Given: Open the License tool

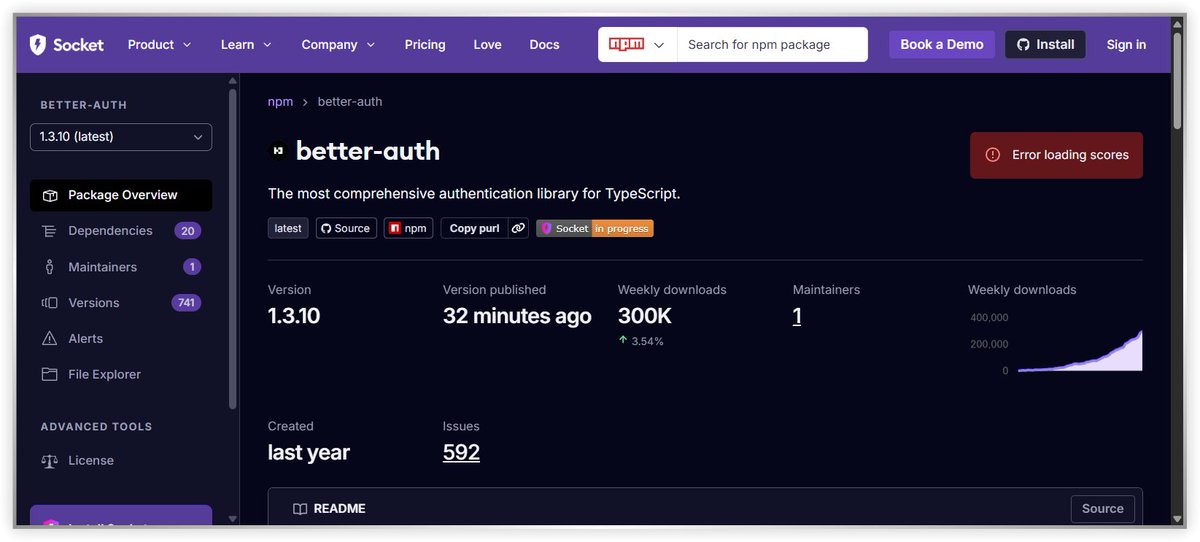Looking at the screenshot, I should tap(121, 461).
